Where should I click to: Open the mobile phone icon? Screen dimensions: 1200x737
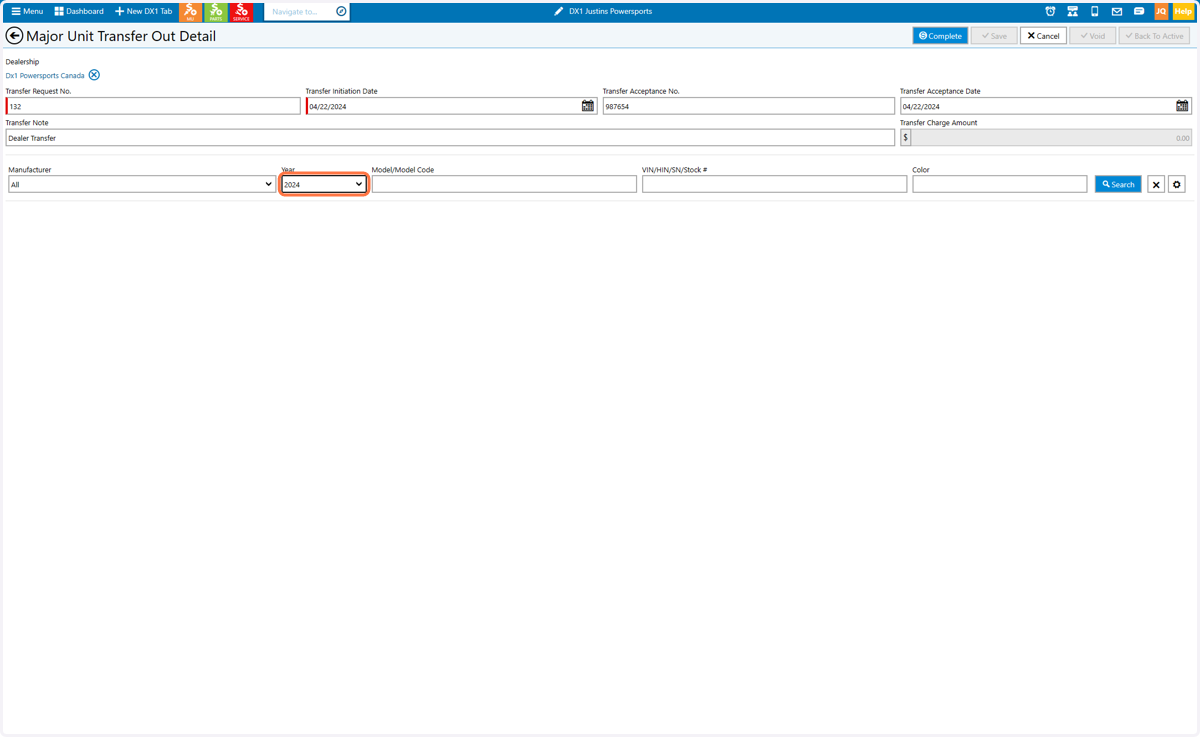pos(1094,11)
